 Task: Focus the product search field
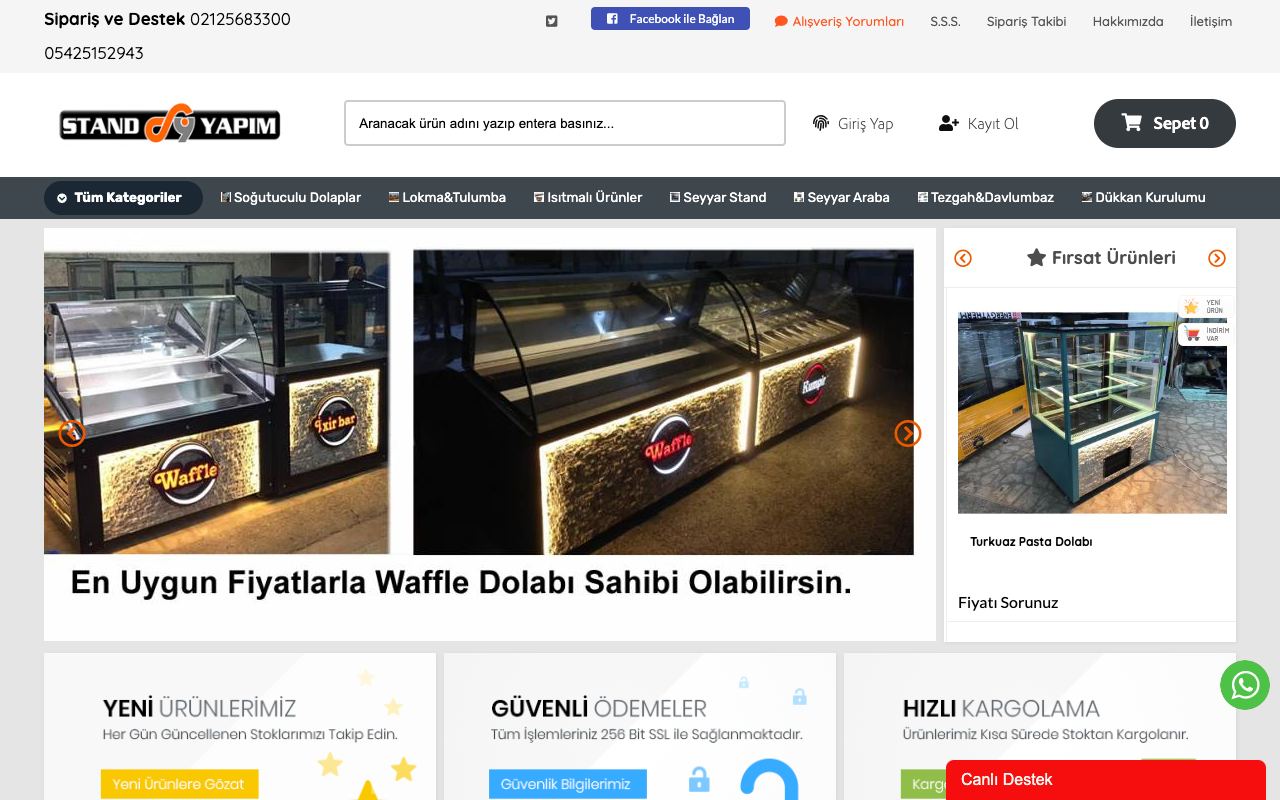pyautogui.click(x=565, y=123)
